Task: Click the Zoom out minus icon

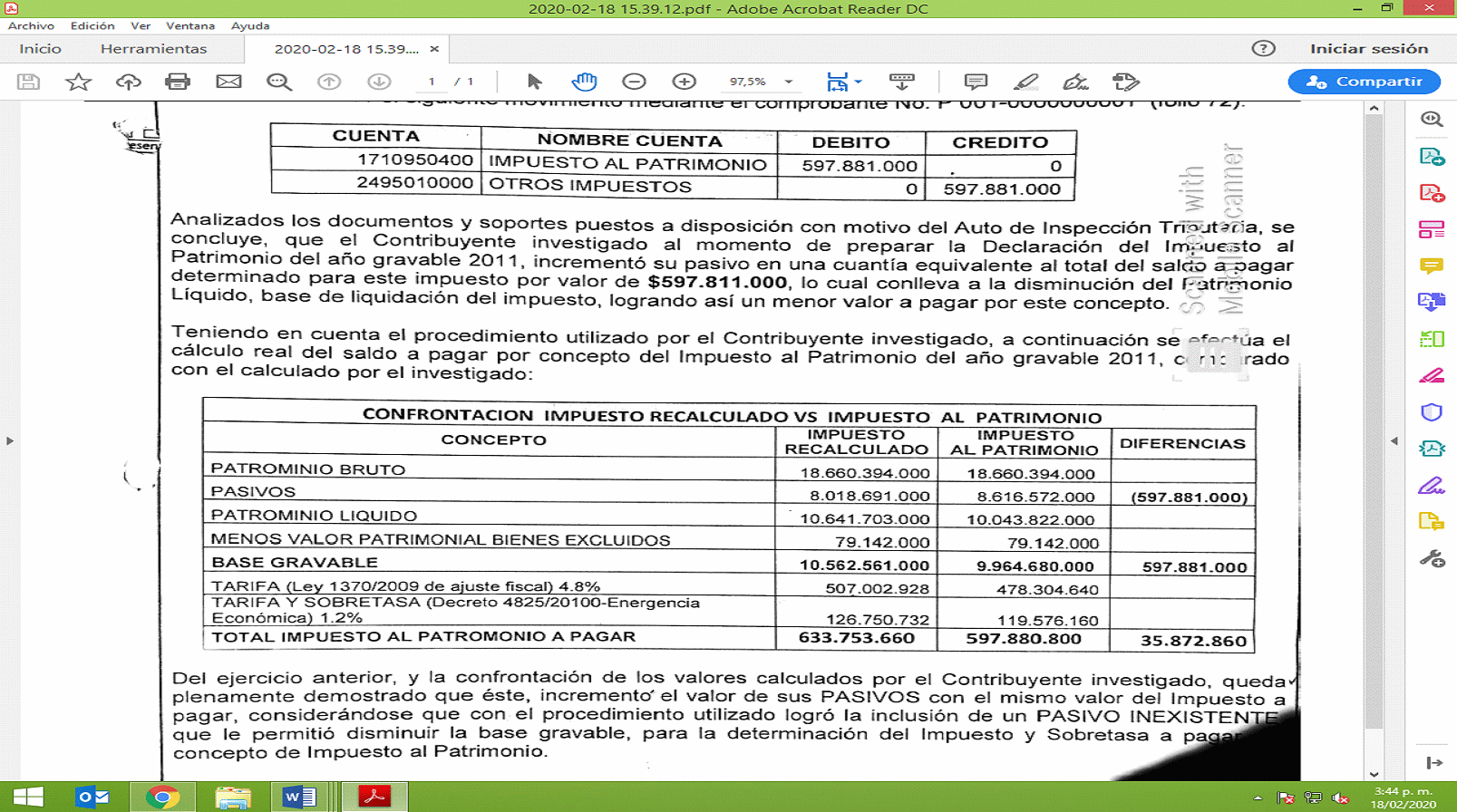Action: click(x=635, y=82)
